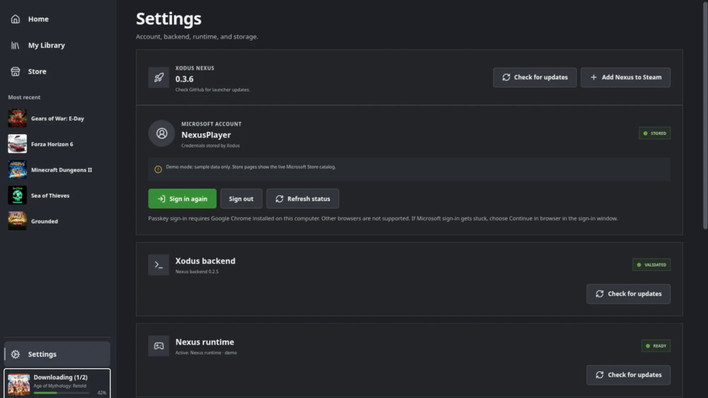
Task: Check for updates for Nexus runtime
Action: point(628,375)
